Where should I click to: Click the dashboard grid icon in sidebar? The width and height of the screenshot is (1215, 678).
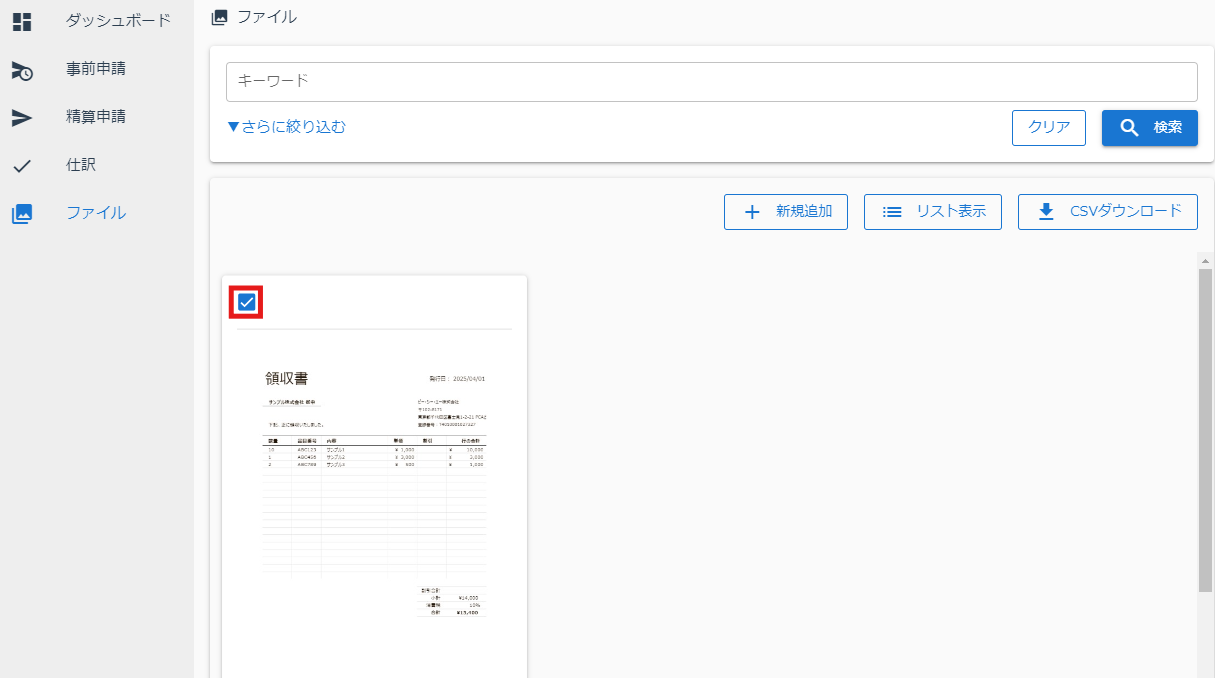tap(22, 21)
